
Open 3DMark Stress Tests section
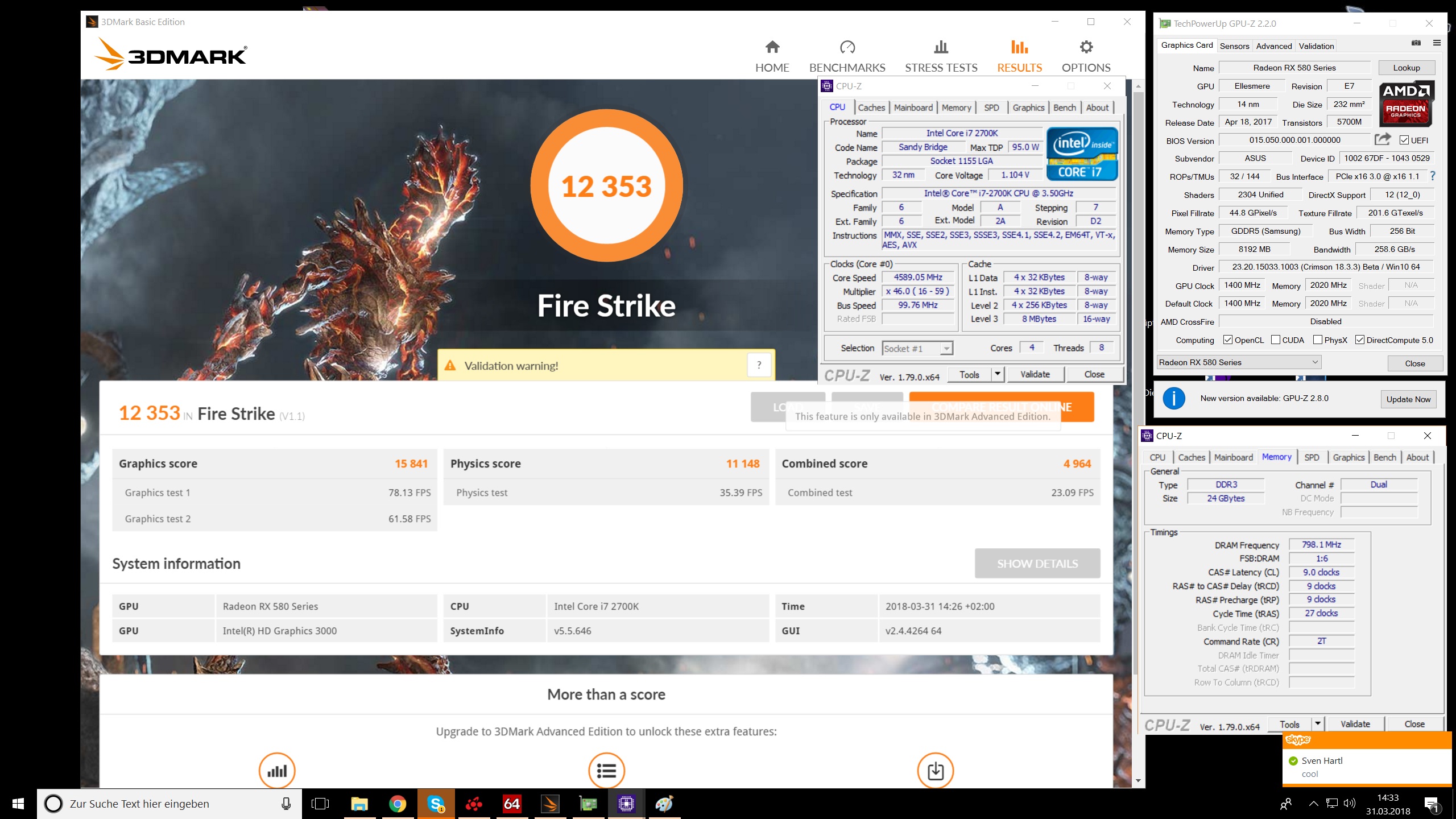tap(941, 56)
